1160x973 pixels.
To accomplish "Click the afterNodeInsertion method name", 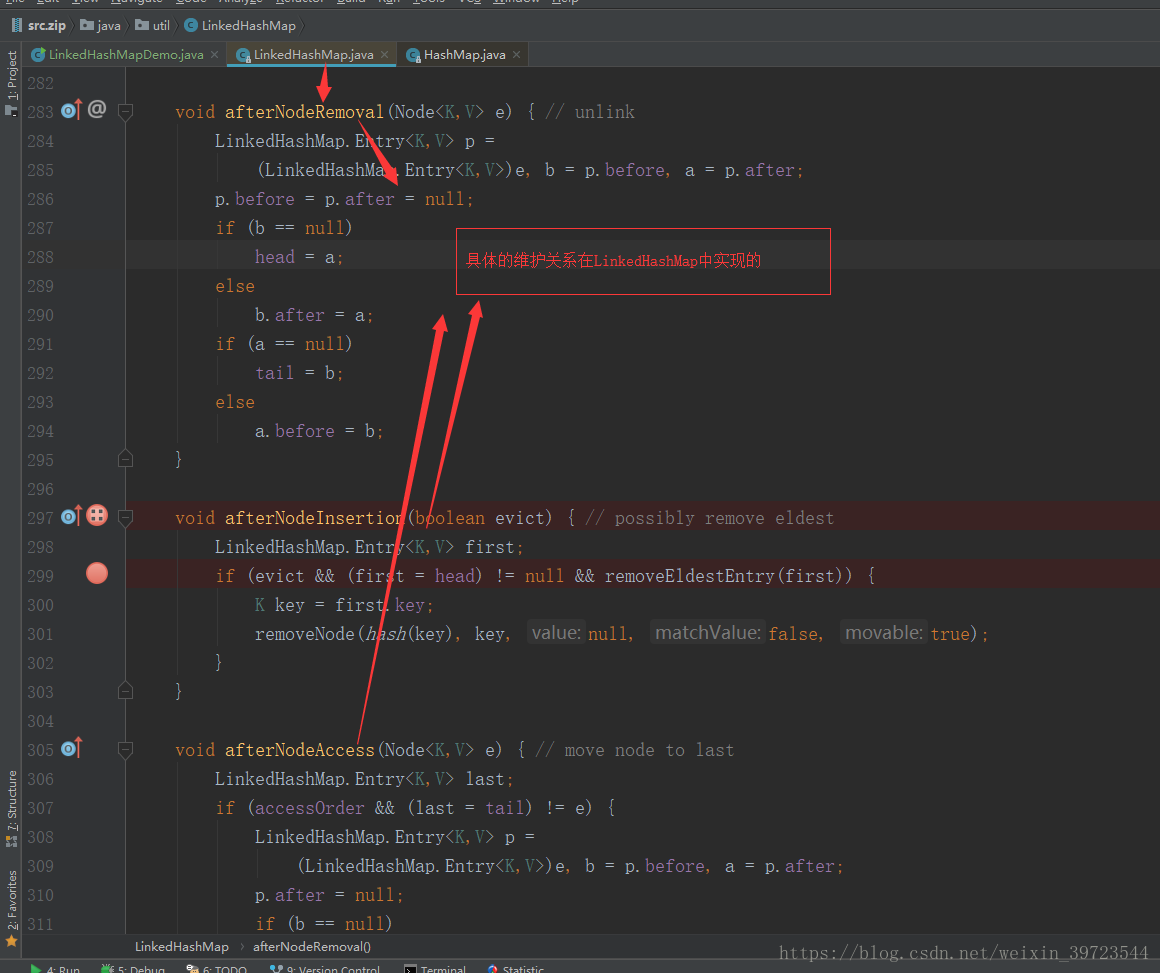I will [x=314, y=518].
